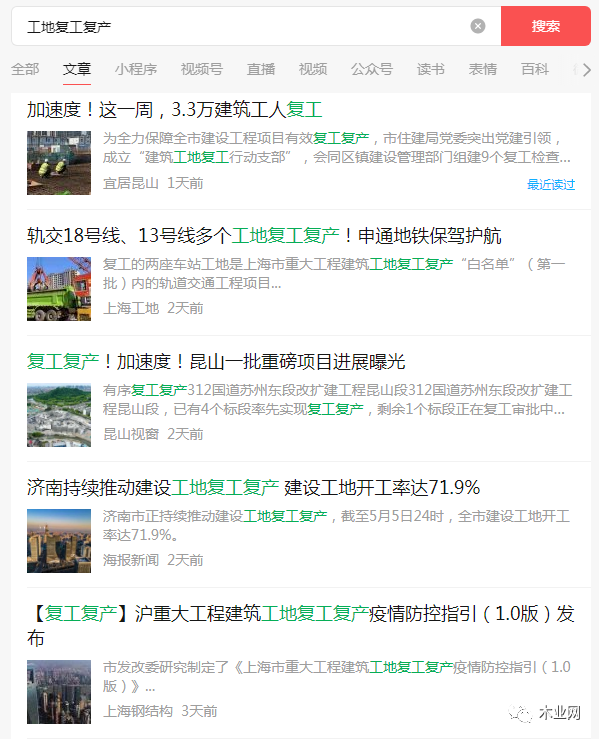
Task: Click the aerial hill view thumbnail
Action: (59, 415)
